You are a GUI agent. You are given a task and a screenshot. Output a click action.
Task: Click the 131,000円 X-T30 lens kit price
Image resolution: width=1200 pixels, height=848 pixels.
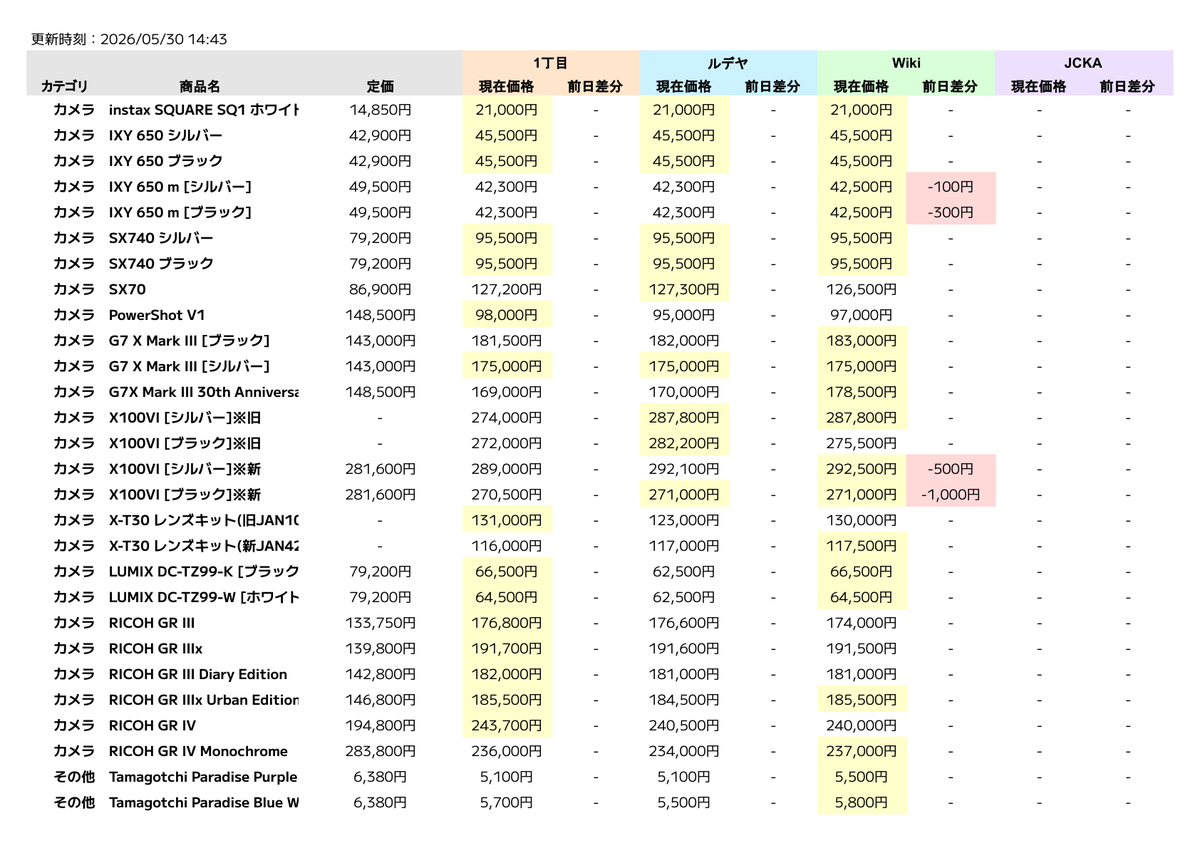(507, 520)
